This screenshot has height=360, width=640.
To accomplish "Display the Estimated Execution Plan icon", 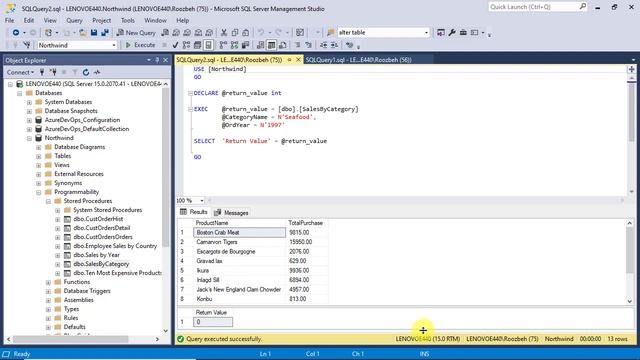I will pos(186,45).
